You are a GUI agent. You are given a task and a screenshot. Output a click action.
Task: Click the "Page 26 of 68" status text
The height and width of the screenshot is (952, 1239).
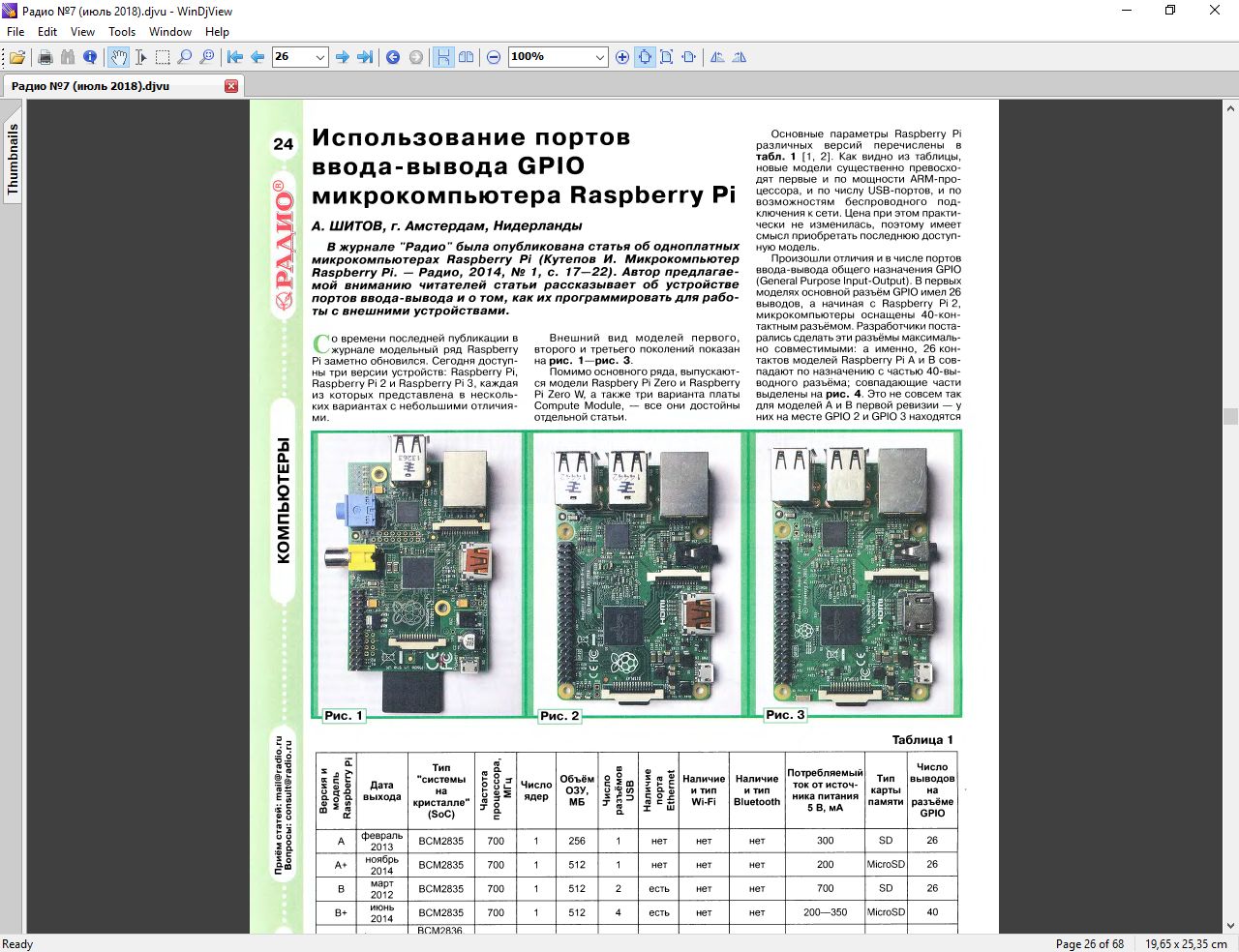pos(1090,944)
